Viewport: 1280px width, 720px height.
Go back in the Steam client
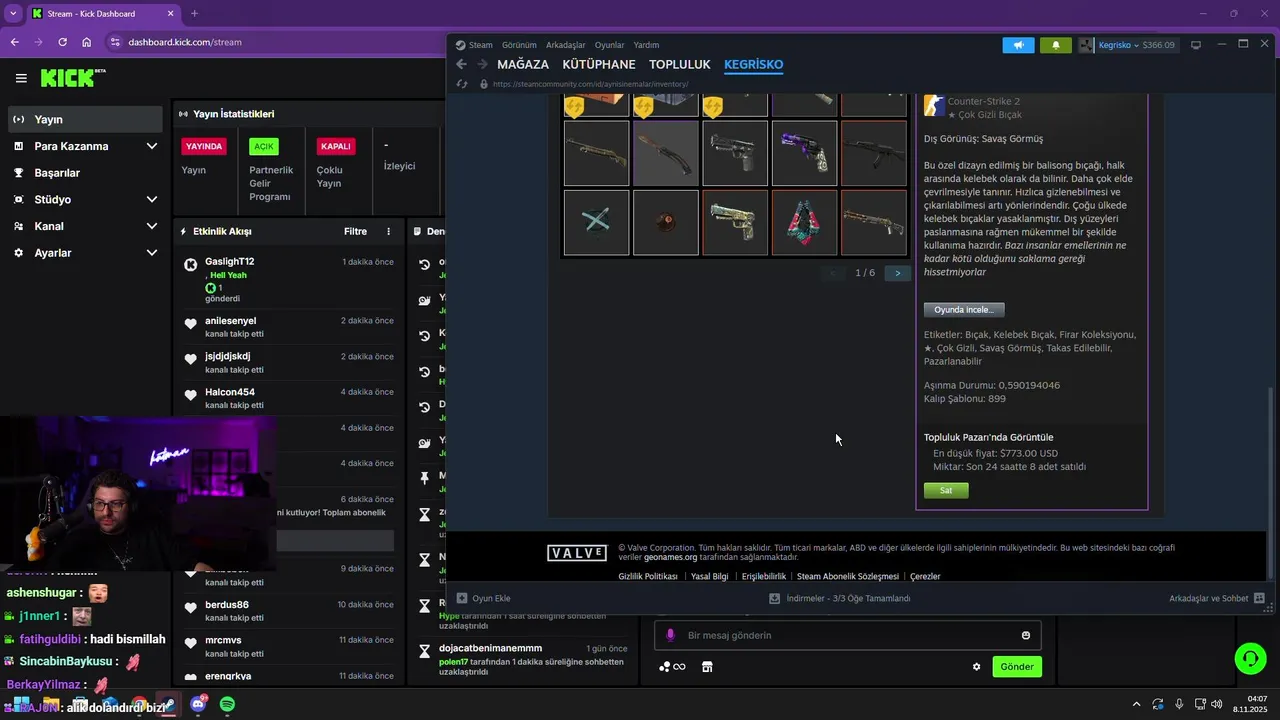pyautogui.click(x=461, y=64)
